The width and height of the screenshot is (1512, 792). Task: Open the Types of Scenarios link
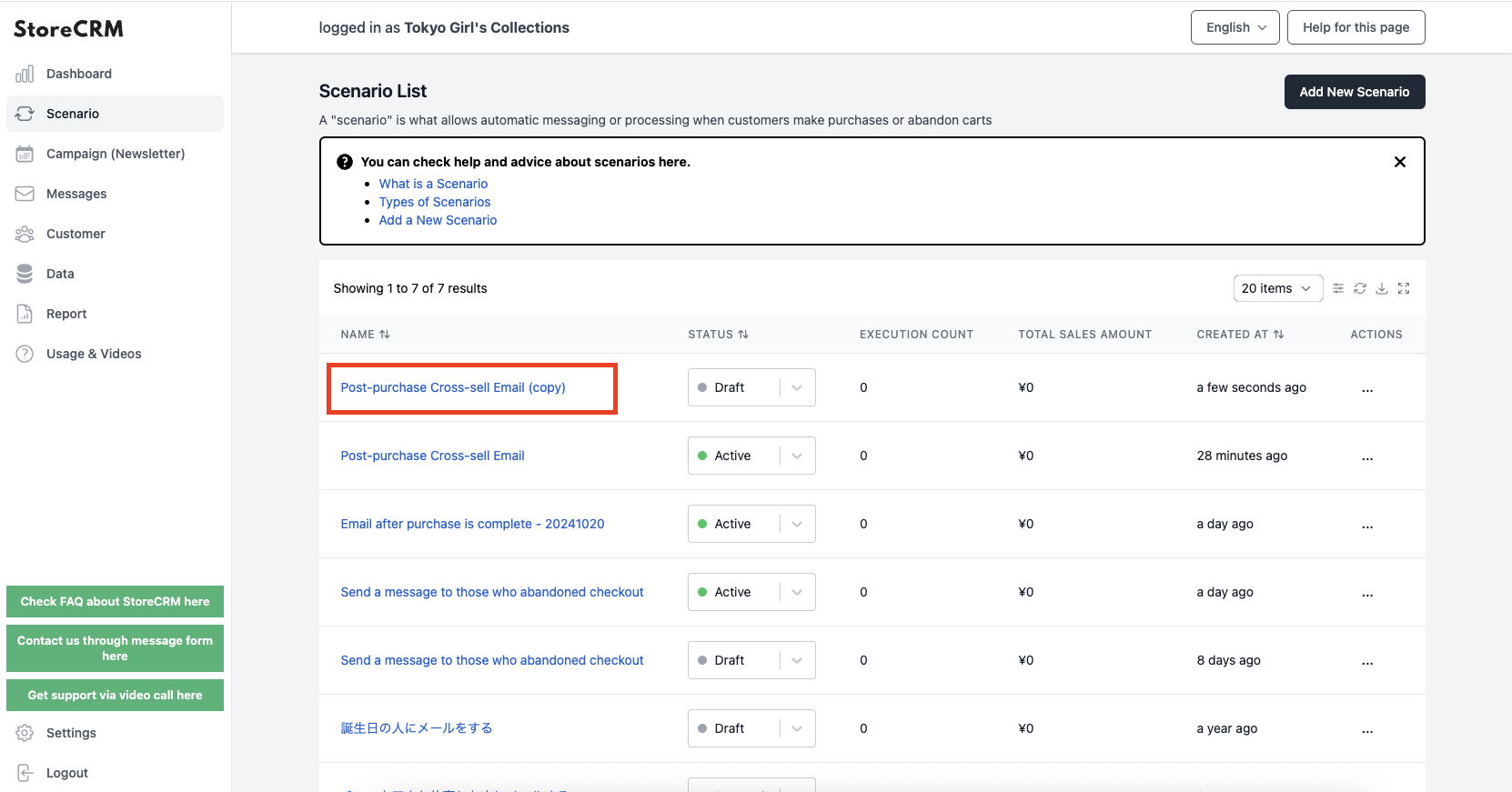tap(435, 202)
